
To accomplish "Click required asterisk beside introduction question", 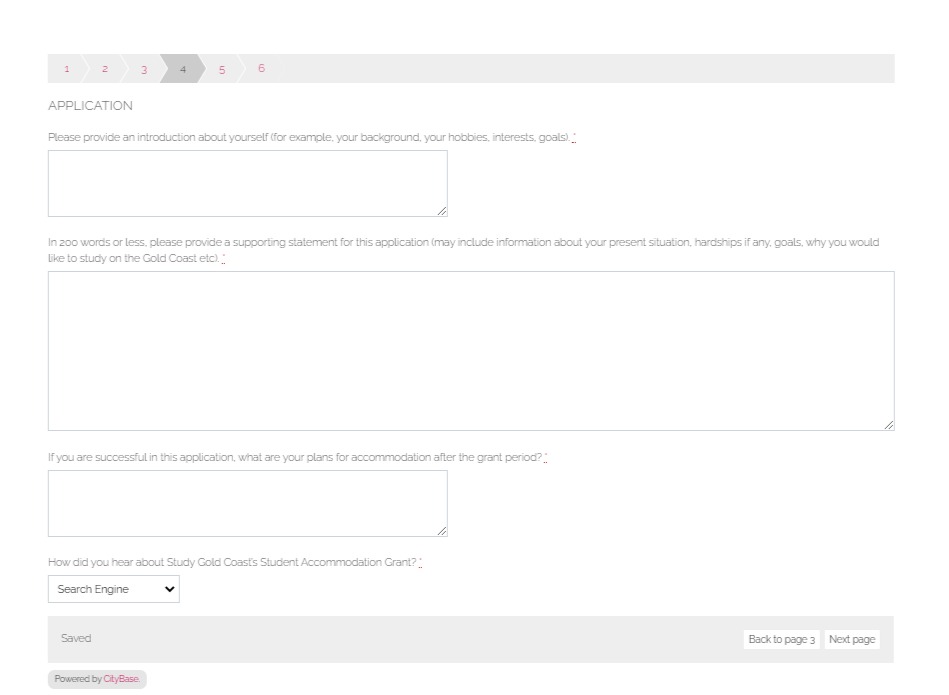I will (574, 137).
